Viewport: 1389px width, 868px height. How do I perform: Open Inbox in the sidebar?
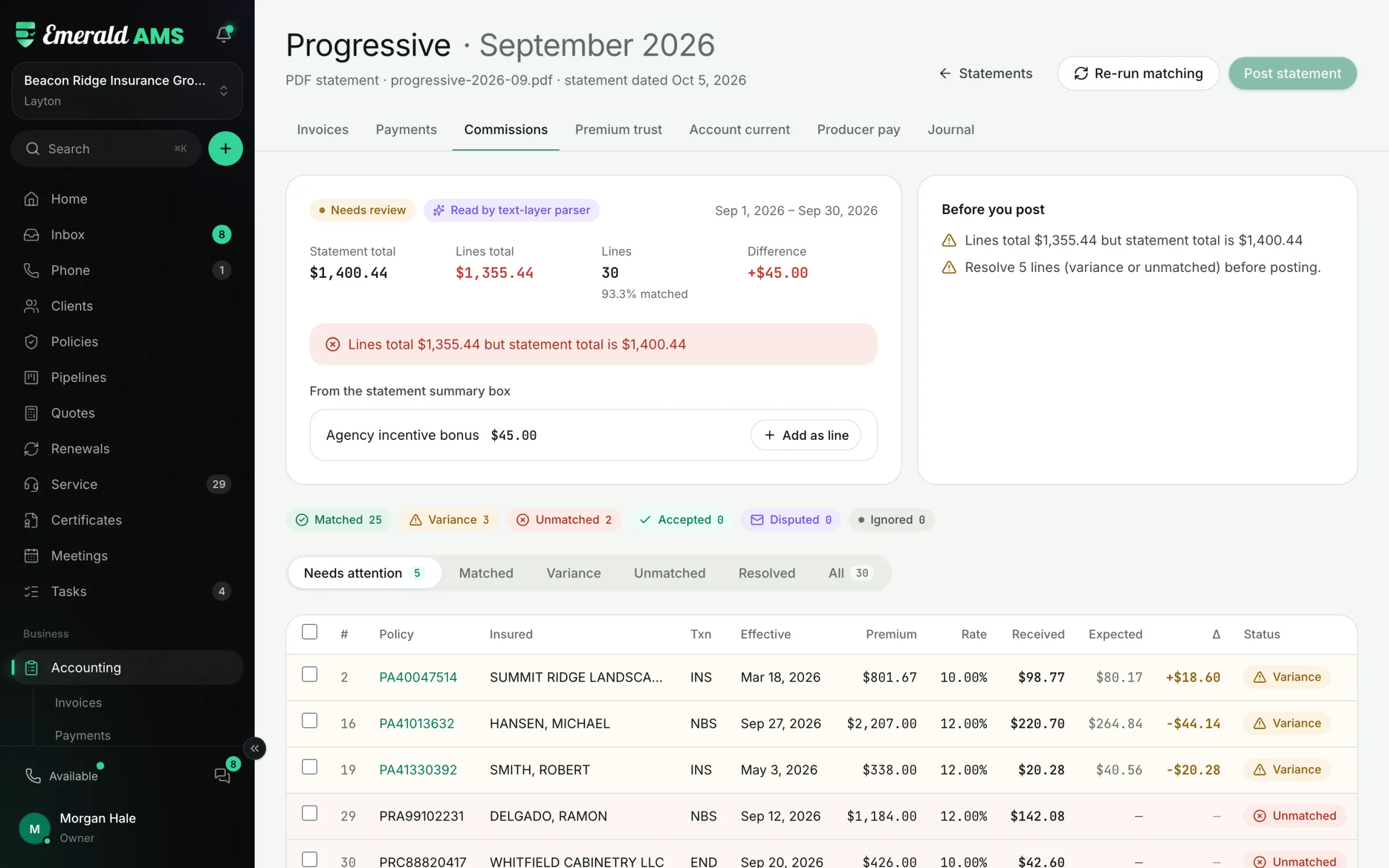127,234
